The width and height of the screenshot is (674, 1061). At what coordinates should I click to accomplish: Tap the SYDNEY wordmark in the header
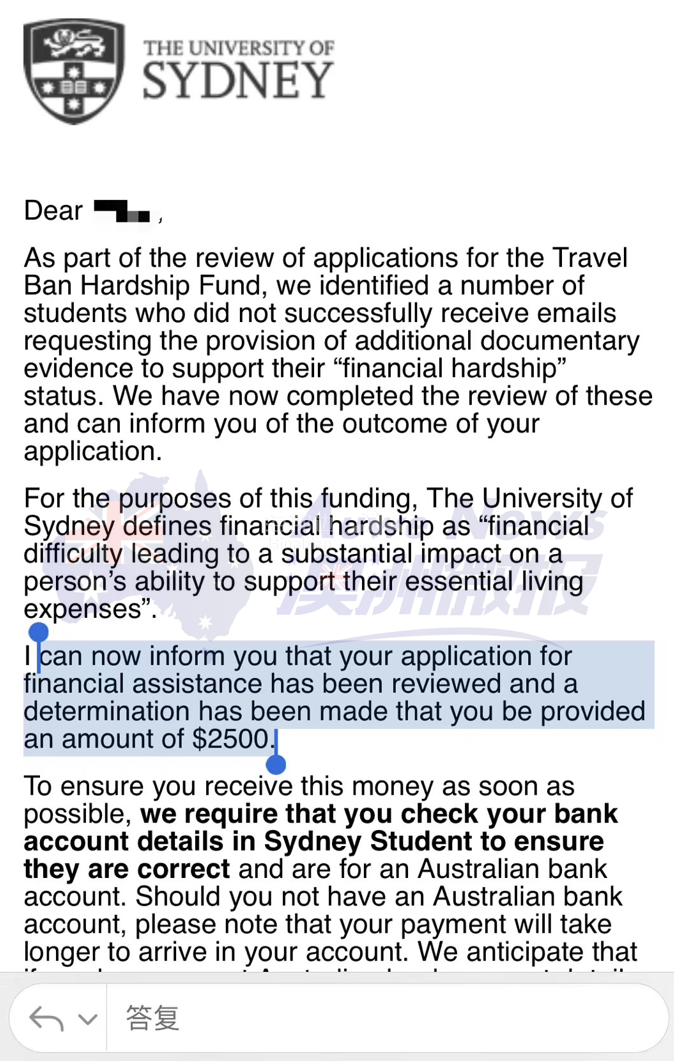coord(237,82)
